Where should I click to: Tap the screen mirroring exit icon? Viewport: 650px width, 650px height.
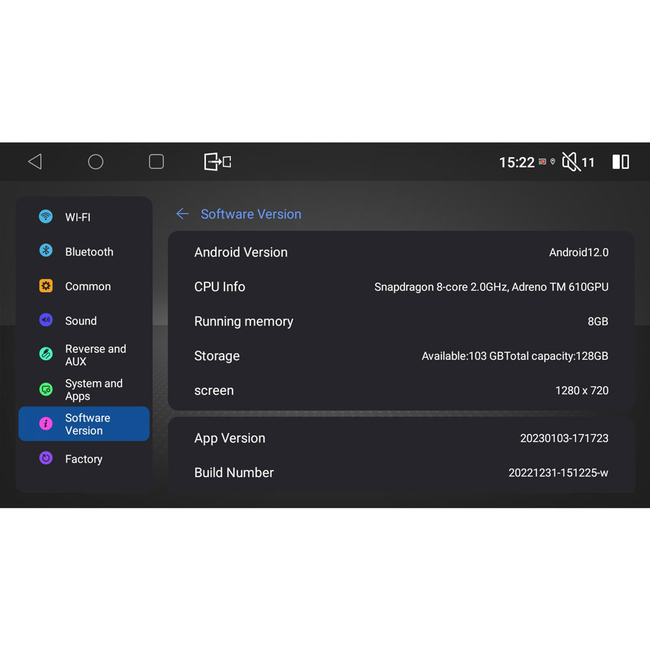[217, 162]
